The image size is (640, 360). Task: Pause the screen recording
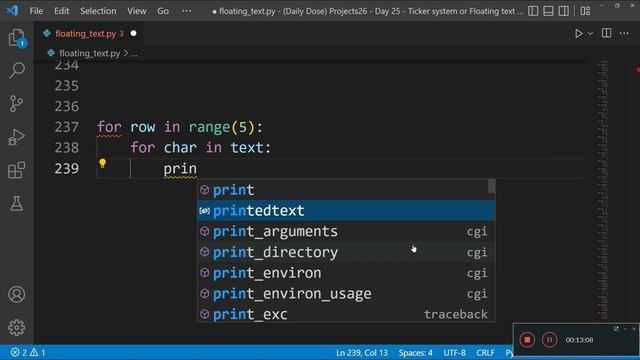pyautogui.click(x=549, y=340)
